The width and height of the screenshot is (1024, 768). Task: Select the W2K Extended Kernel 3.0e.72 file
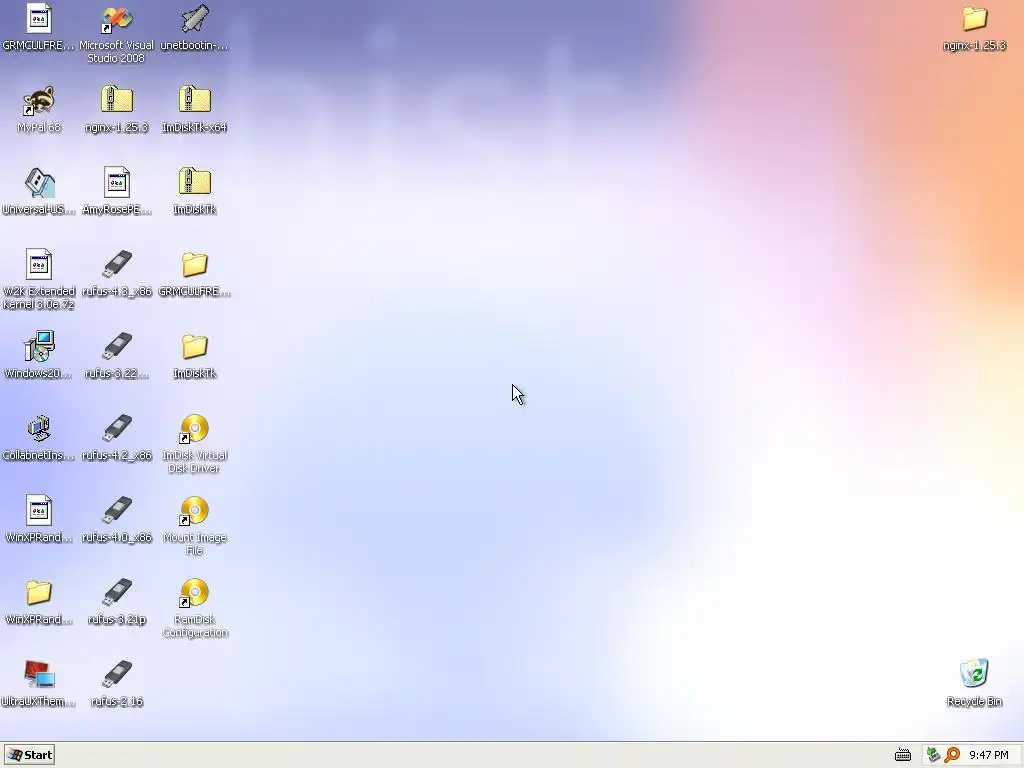pyautogui.click(x=39, y=265)
